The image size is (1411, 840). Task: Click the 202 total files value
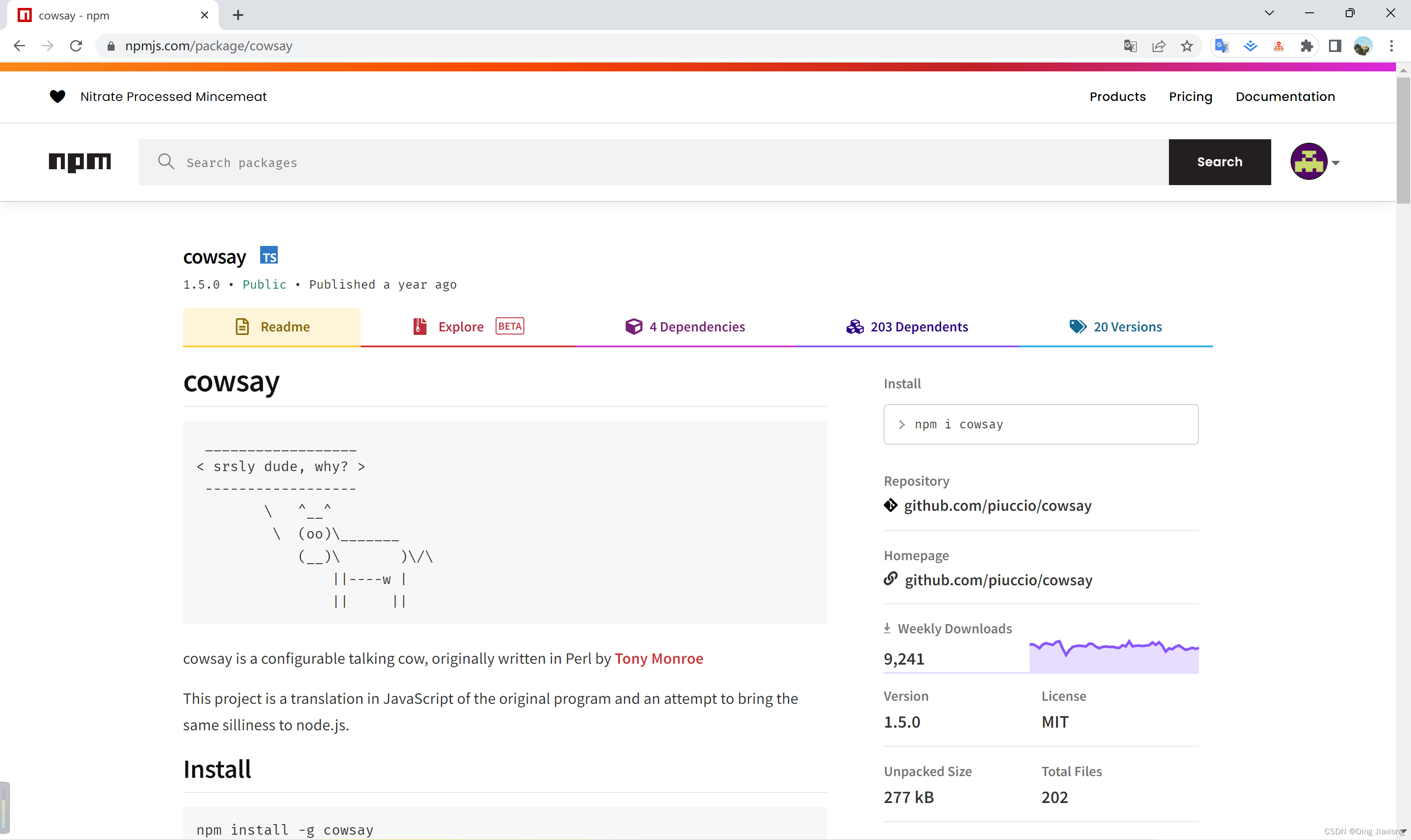(1054, 797)
